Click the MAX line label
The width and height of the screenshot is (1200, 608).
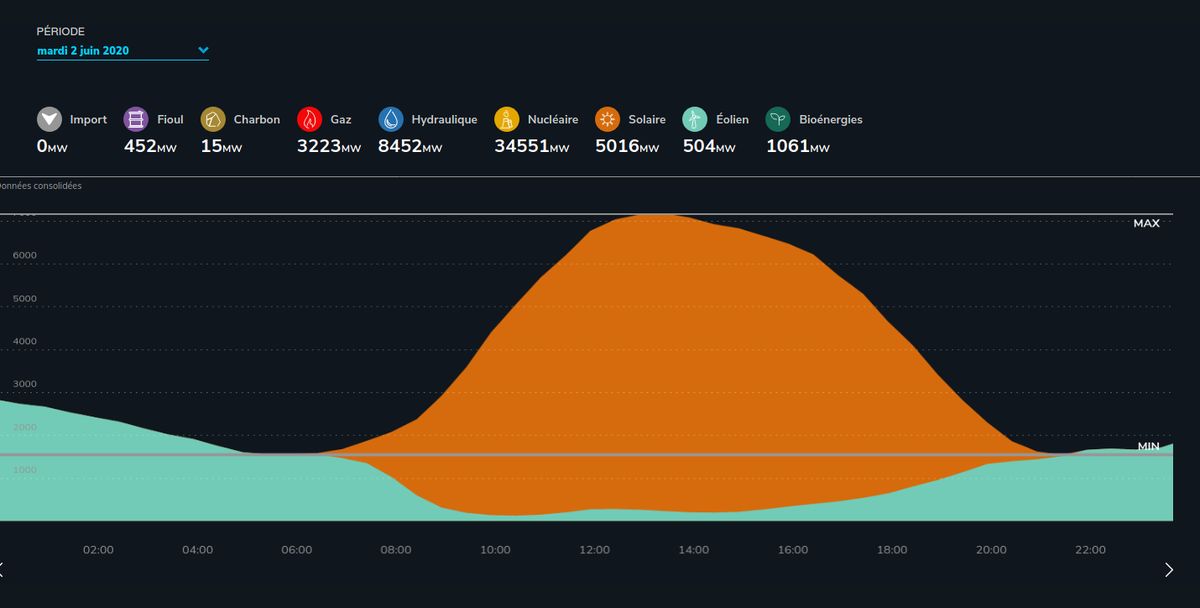[x=1146, y=224]
